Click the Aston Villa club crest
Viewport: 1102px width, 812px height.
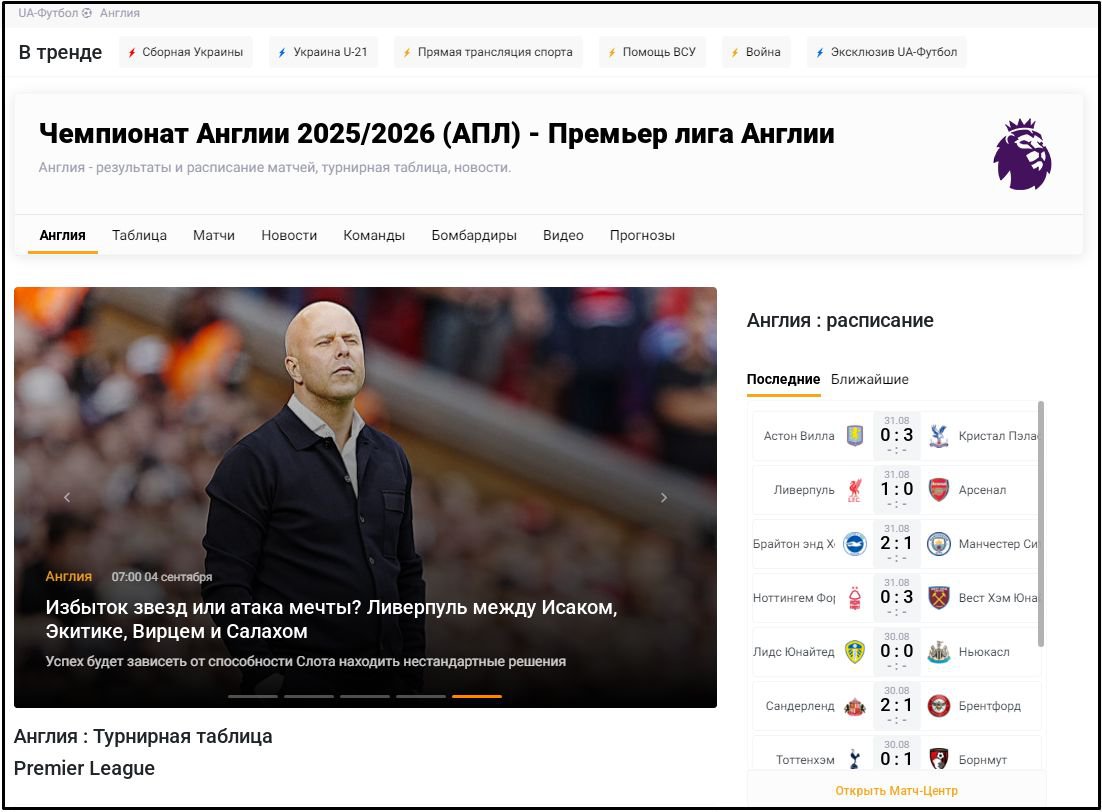point(854,436)
